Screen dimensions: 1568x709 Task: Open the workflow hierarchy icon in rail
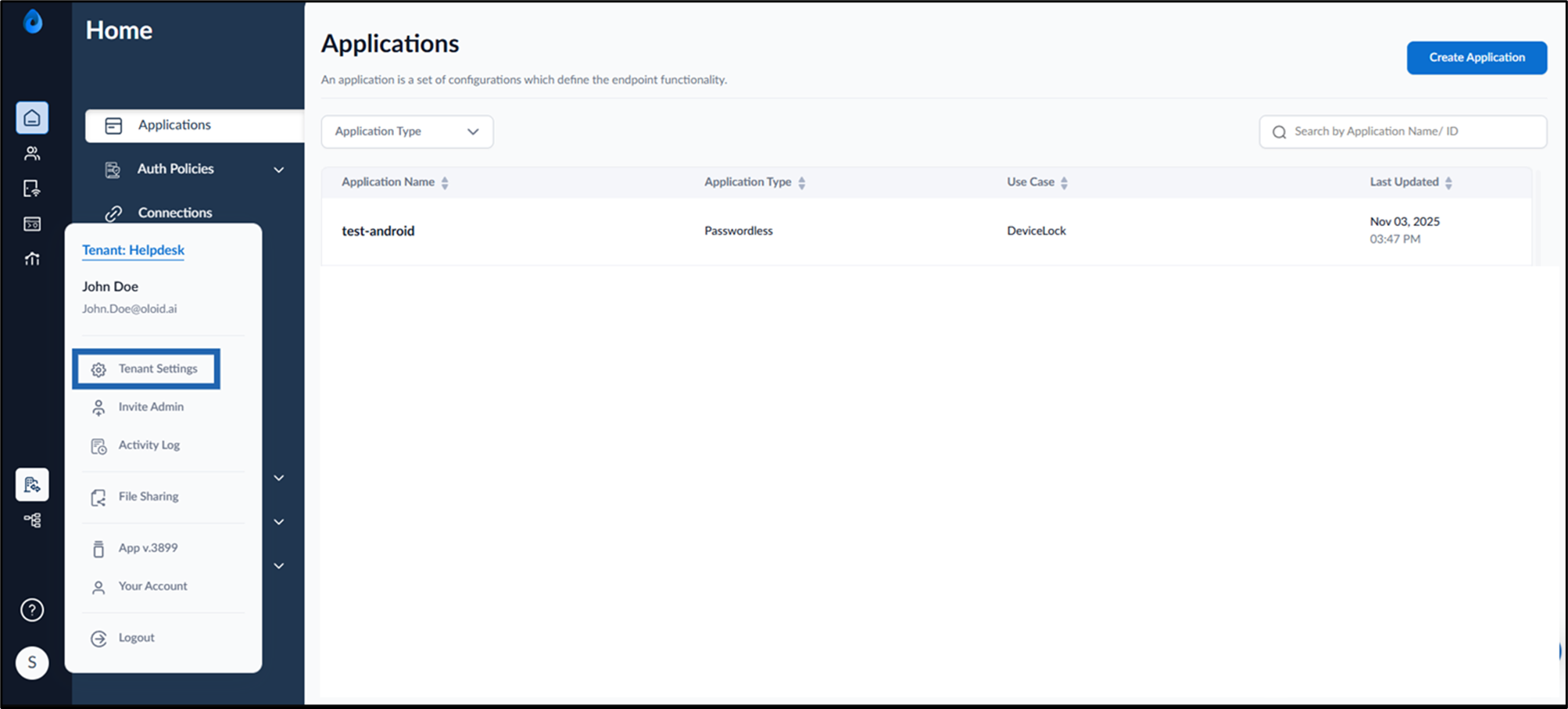(x=32, y=520)
